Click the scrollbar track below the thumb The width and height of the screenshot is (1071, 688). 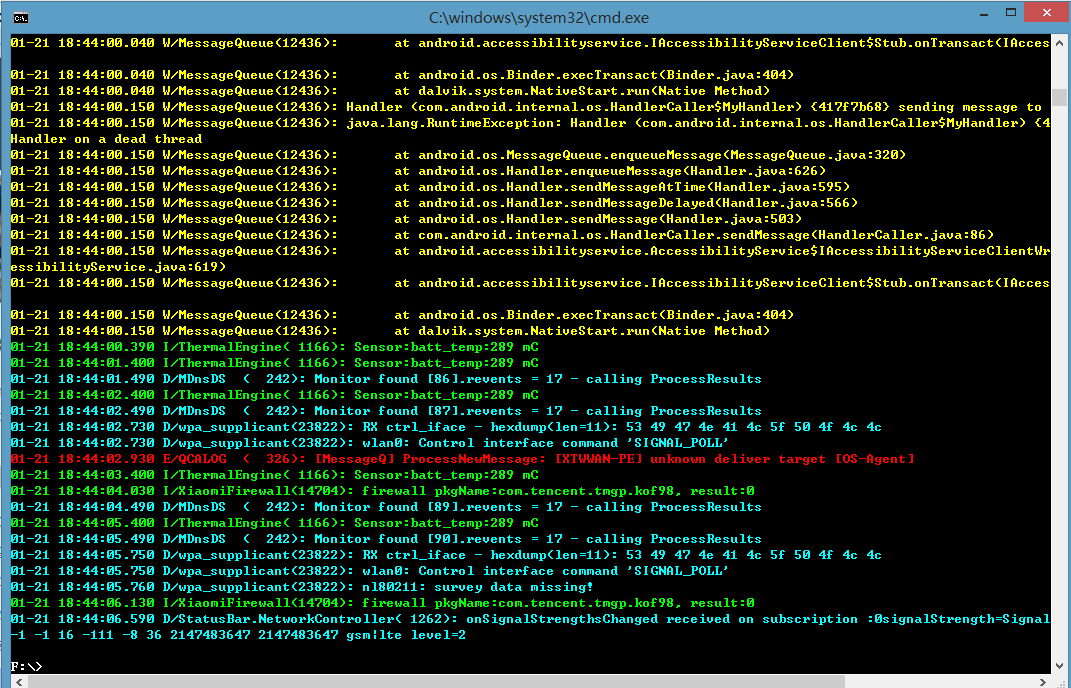click(1061, 400)
